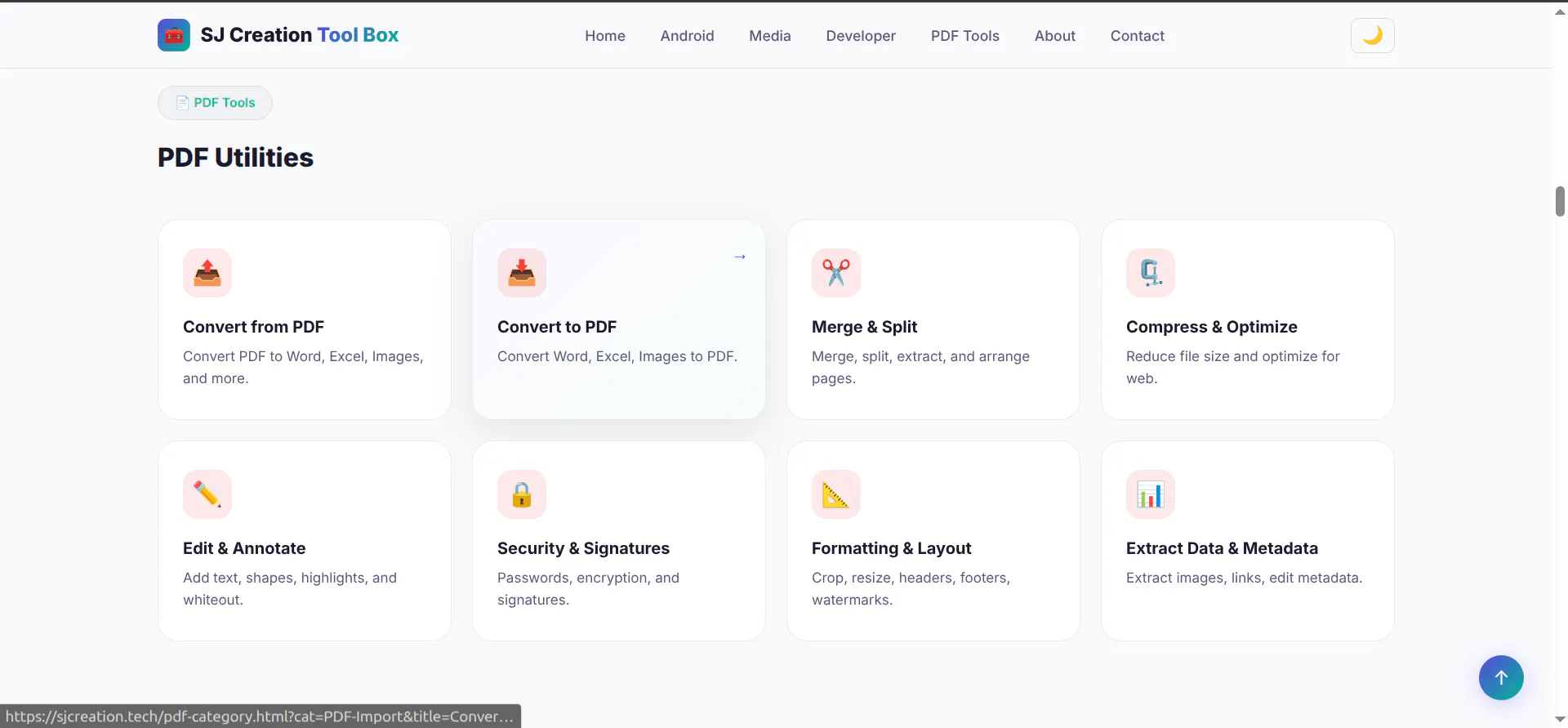
Task: Open the Compress & Optimize card title
Action: pyautogui.click(x=1211, y=327)
